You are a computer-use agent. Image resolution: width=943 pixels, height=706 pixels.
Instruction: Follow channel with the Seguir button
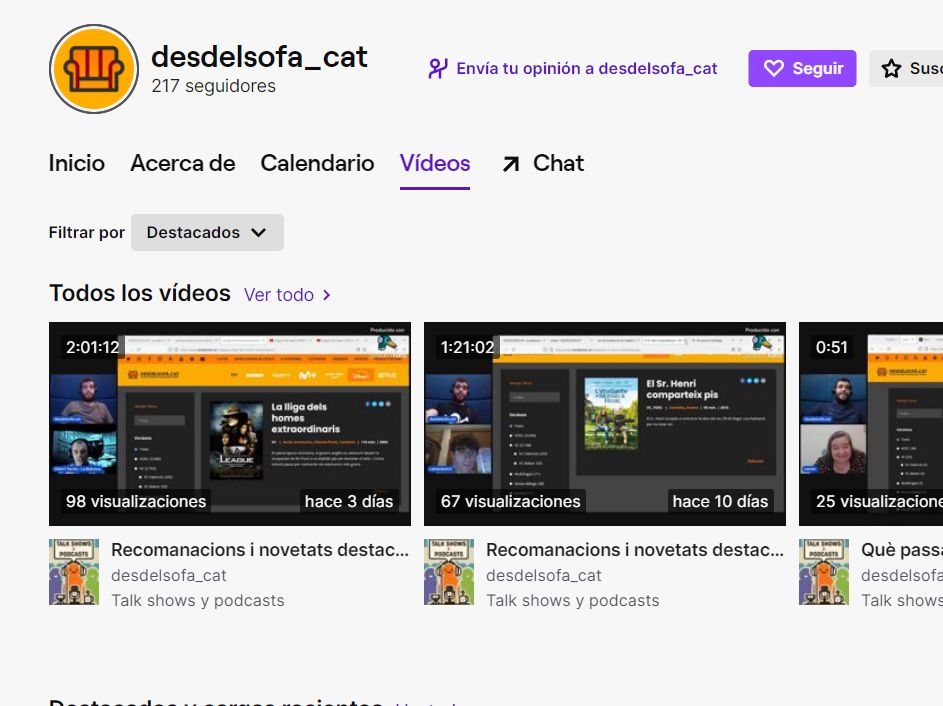pos(802,69)
